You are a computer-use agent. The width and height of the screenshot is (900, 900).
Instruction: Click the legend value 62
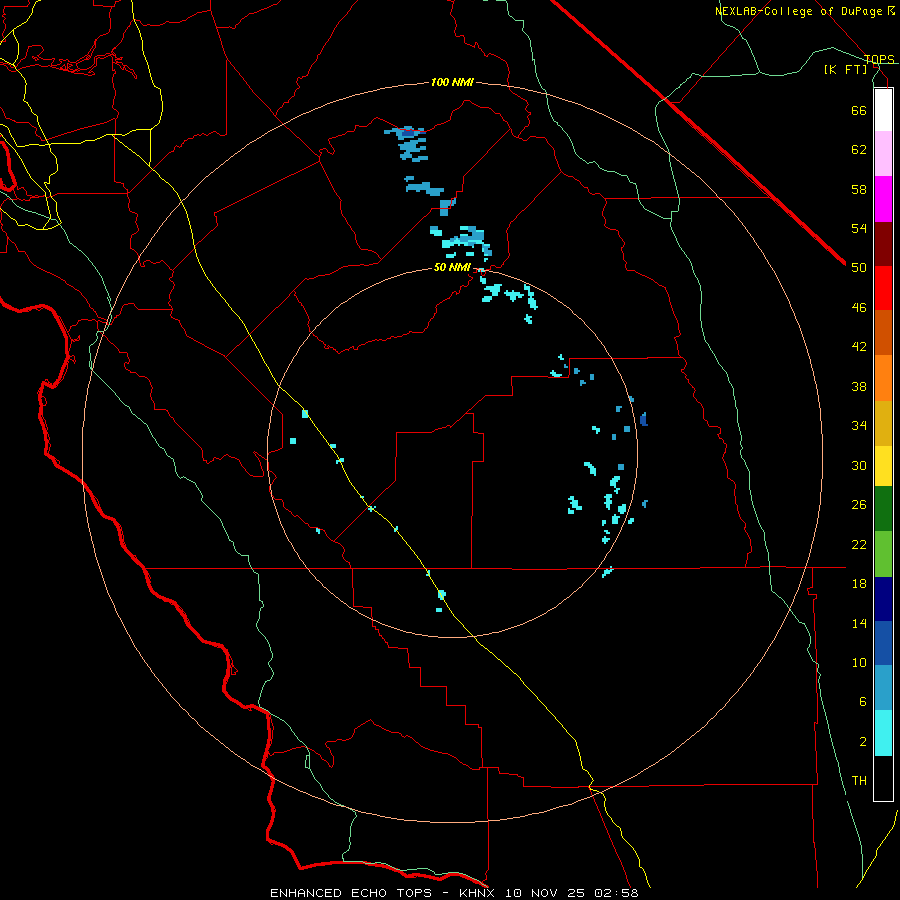click(x=859, y=150)
